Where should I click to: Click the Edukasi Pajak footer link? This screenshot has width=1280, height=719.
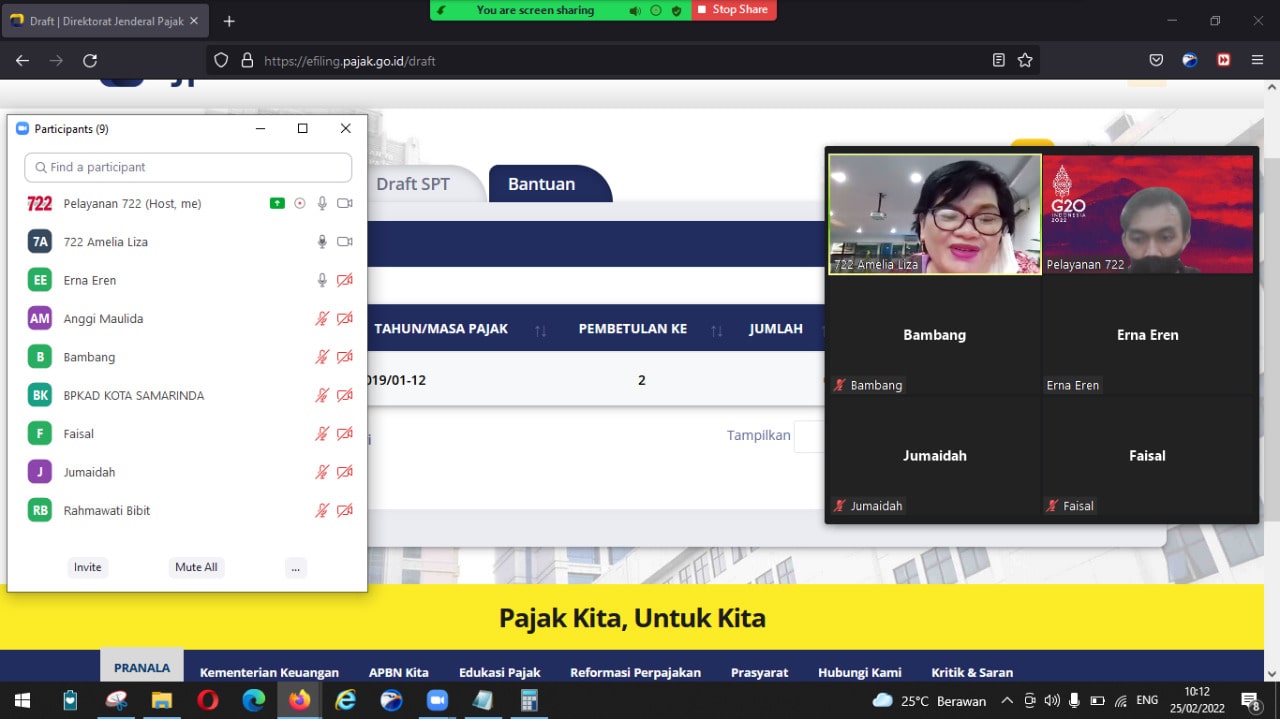[x=499, y=672]
